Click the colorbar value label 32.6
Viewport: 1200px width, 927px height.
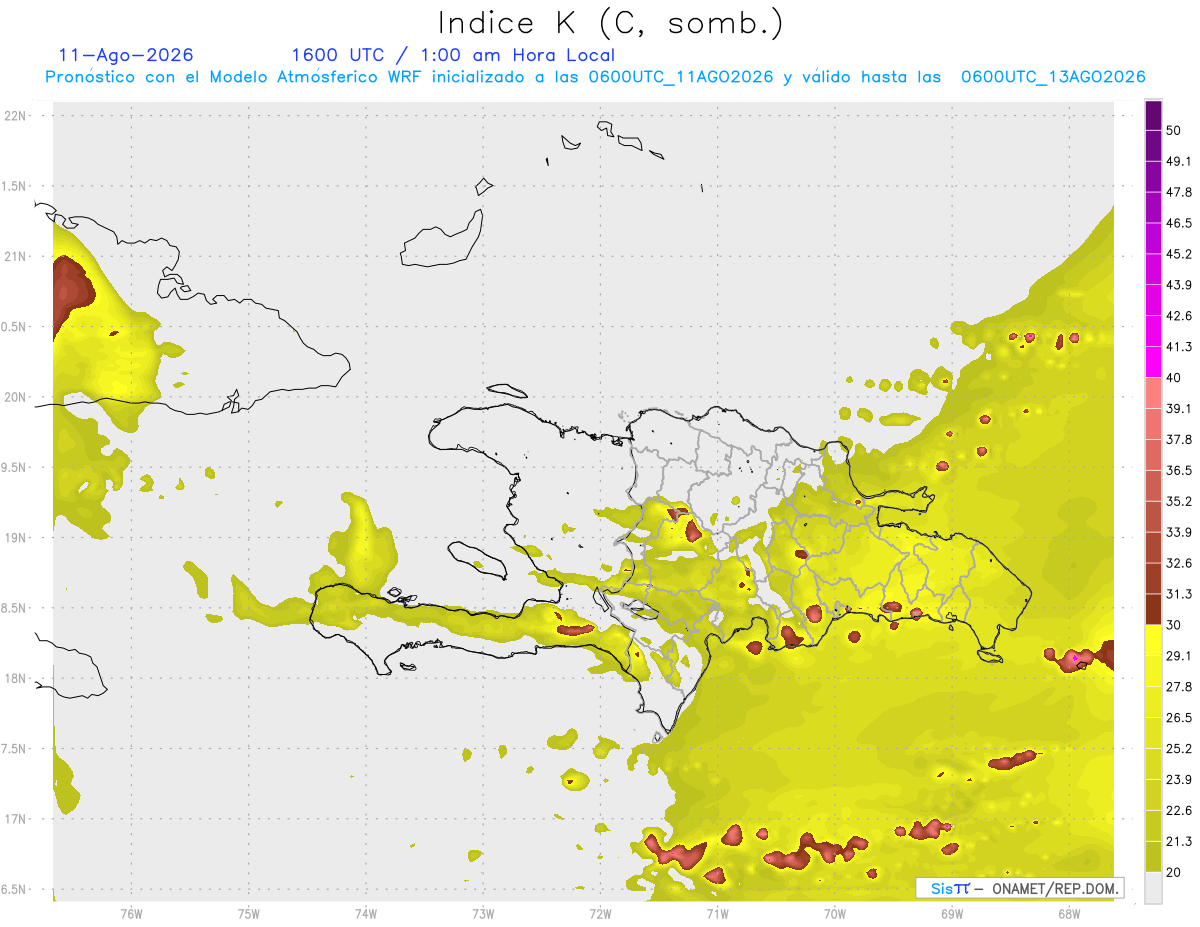click(1179, 563)
